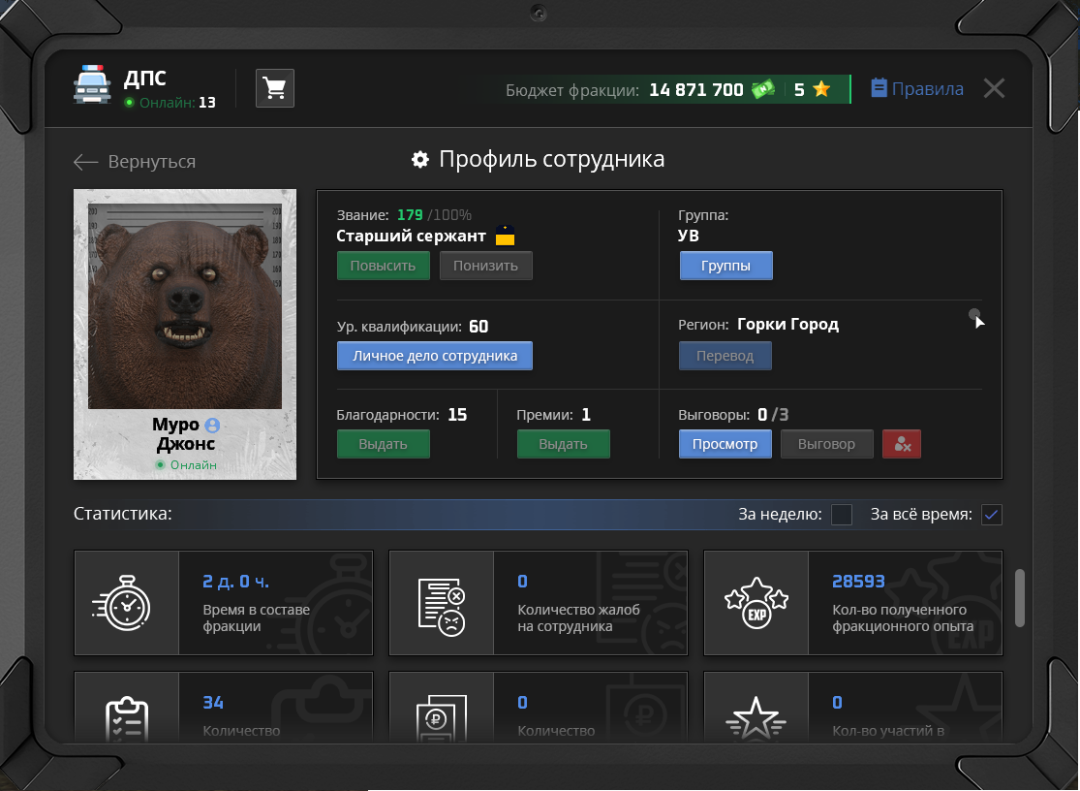This screenshot has width=1080, height=791.
Task: Click the Выговоры count 0/3
Action: click(x=773, y=415)
